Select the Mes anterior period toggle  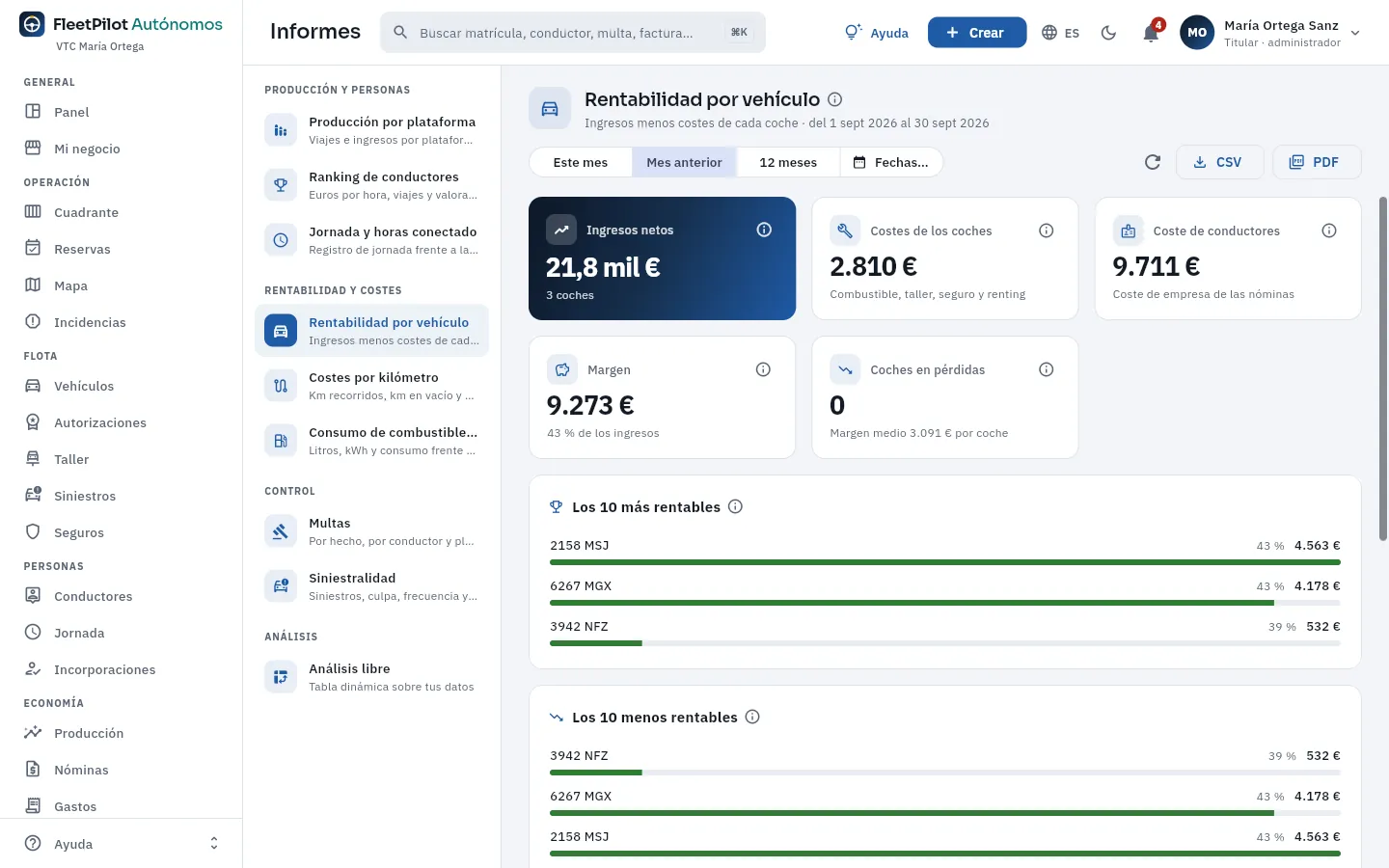684,162
